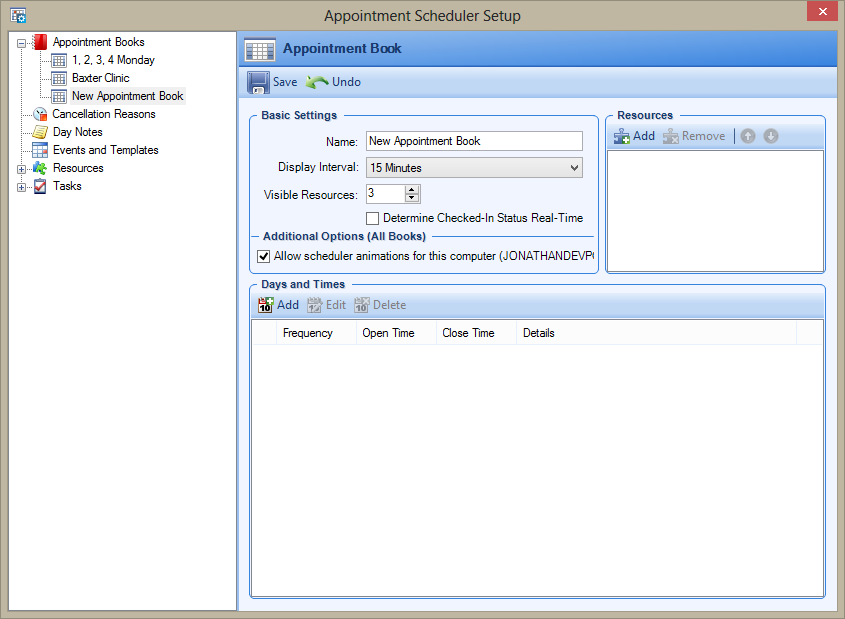Screen dimensions: 845x619
Task: Click the Undo green arrow icon
Action: tap(317, 82)
